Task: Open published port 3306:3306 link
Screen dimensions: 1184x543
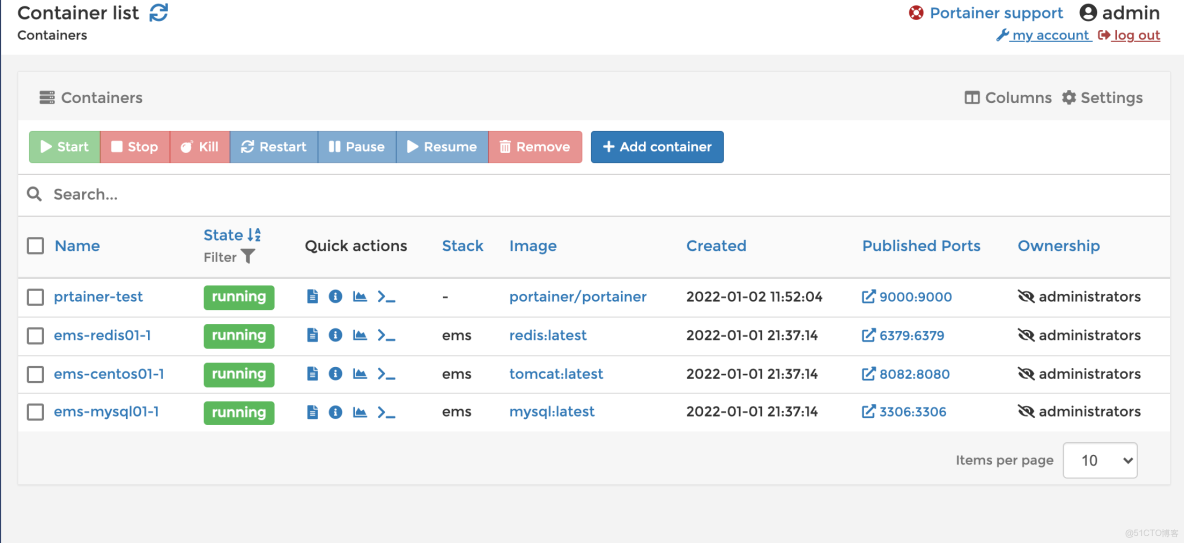Action: (x=905, y=412)
